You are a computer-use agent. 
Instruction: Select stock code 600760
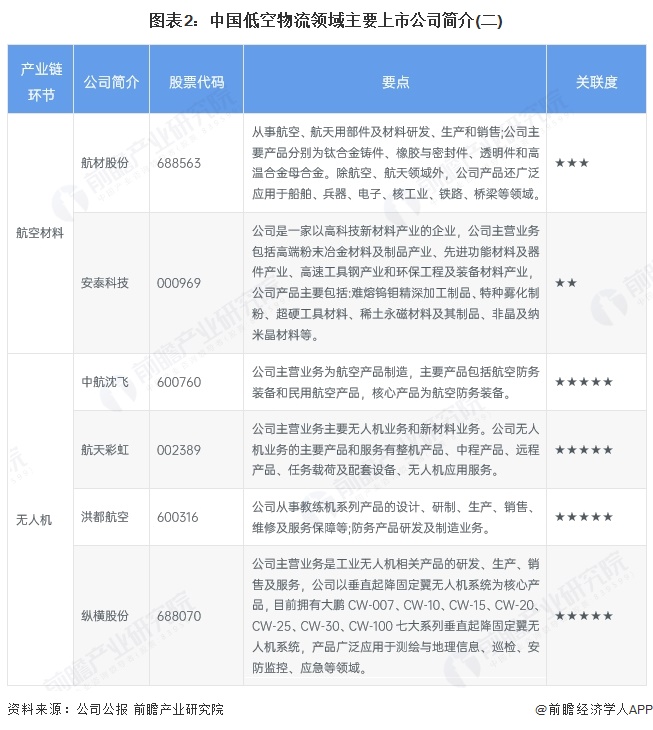179,382
